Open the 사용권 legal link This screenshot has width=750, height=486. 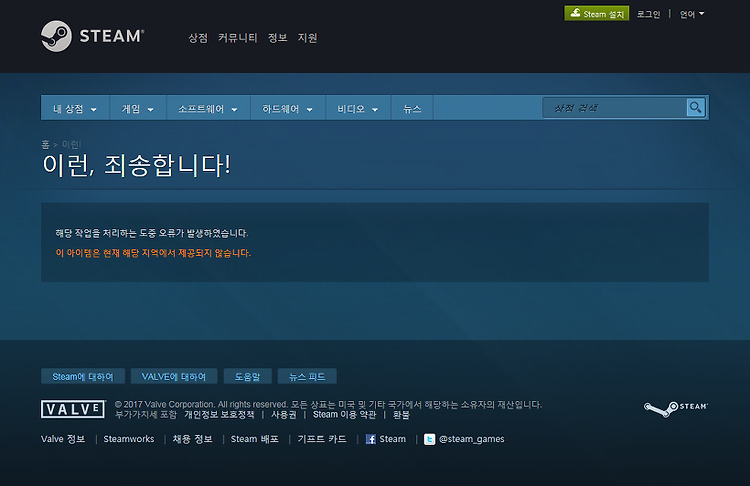(x=284, y=415)
